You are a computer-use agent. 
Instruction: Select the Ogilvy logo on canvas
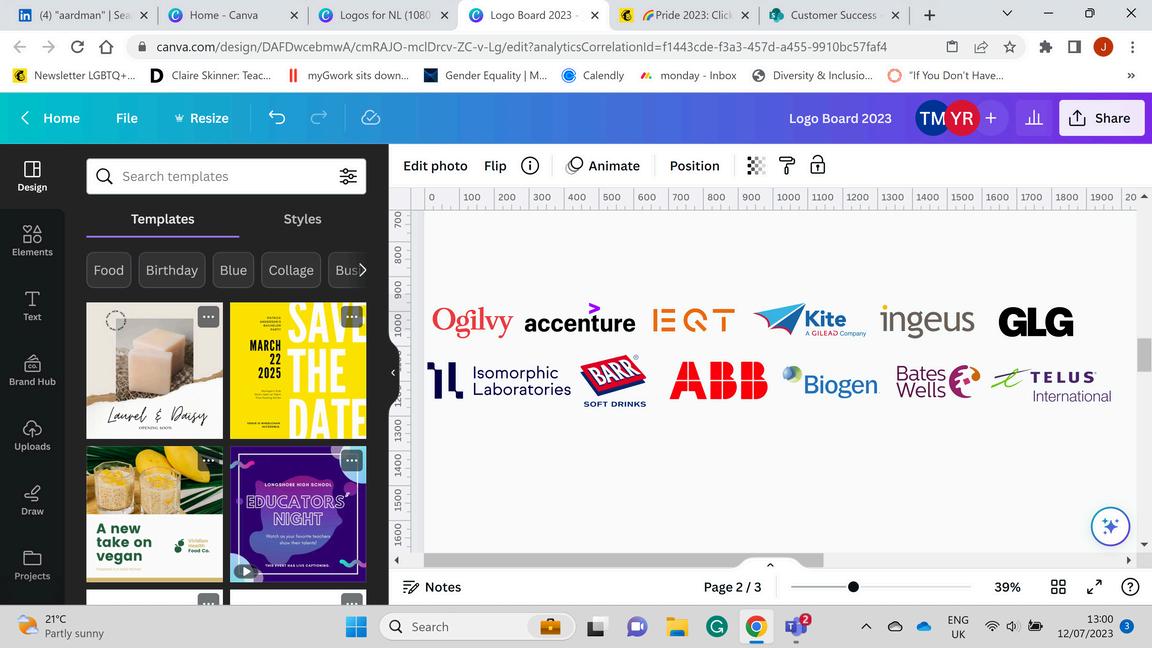click(x=472, y=321)
